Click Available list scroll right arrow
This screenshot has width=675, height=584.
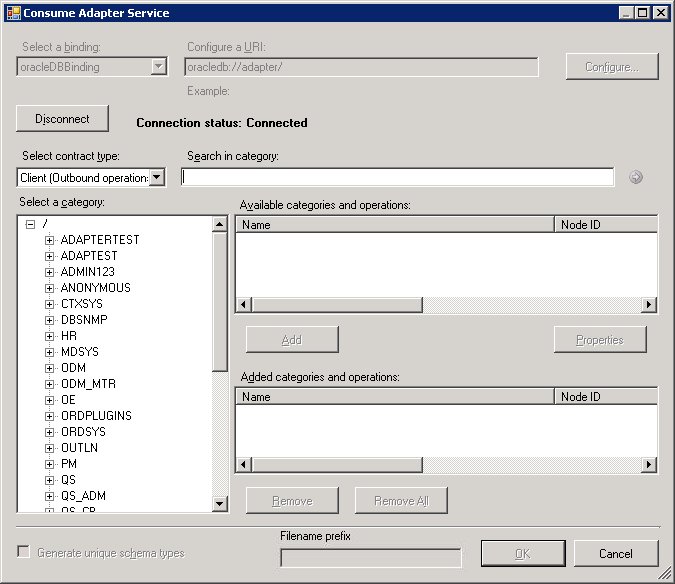pyautogui.click(x=649, y=305)
